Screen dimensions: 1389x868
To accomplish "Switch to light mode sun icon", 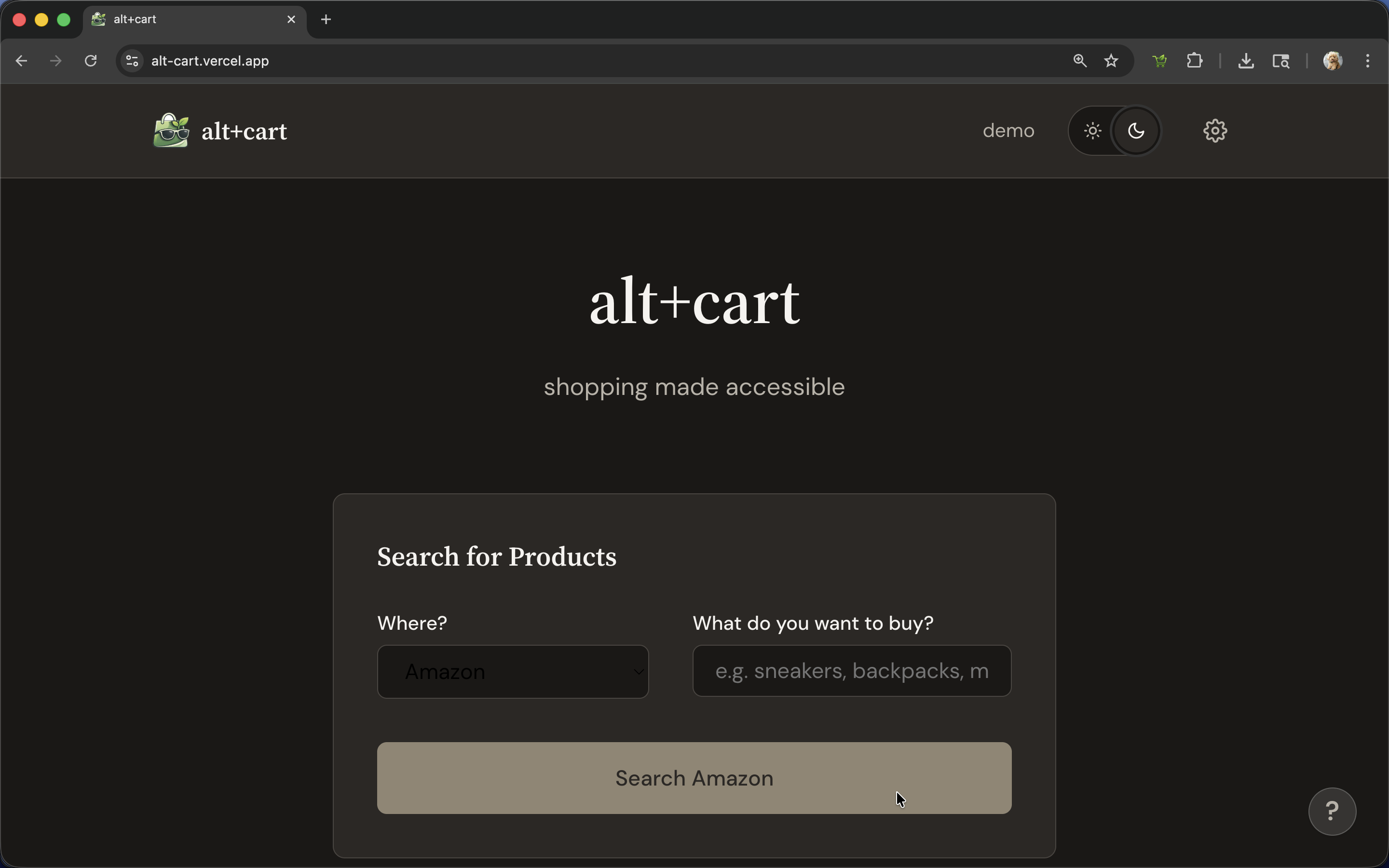I will coord(1092,131).
